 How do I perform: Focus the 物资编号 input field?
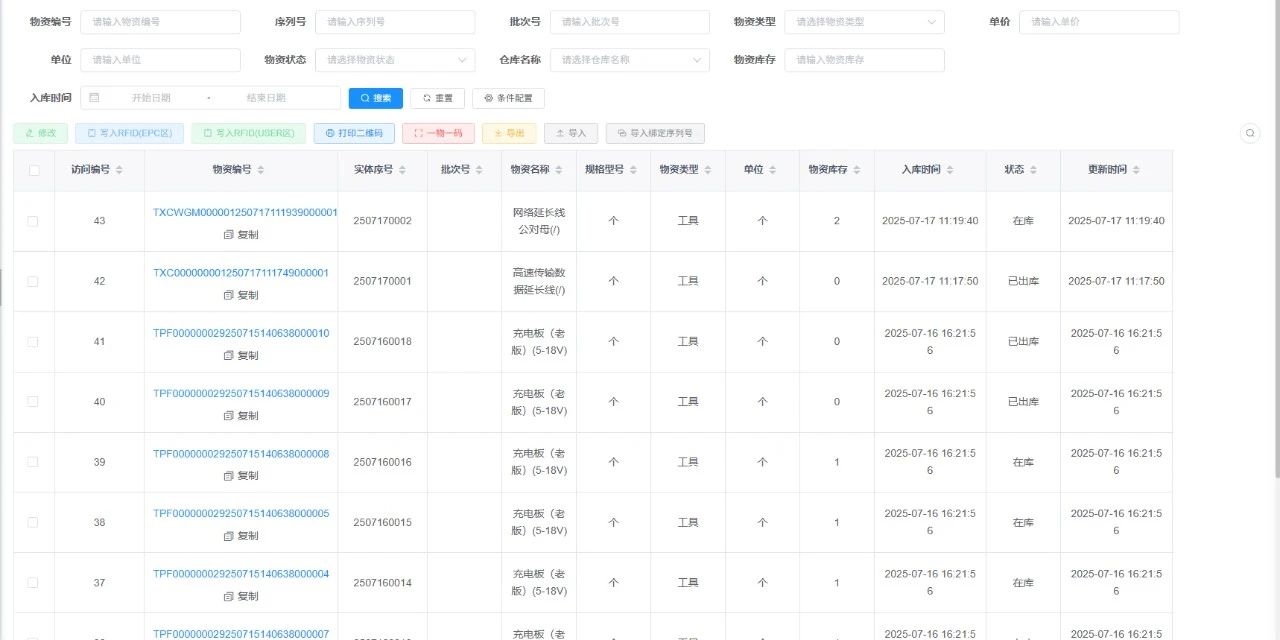tap(160, 22)
